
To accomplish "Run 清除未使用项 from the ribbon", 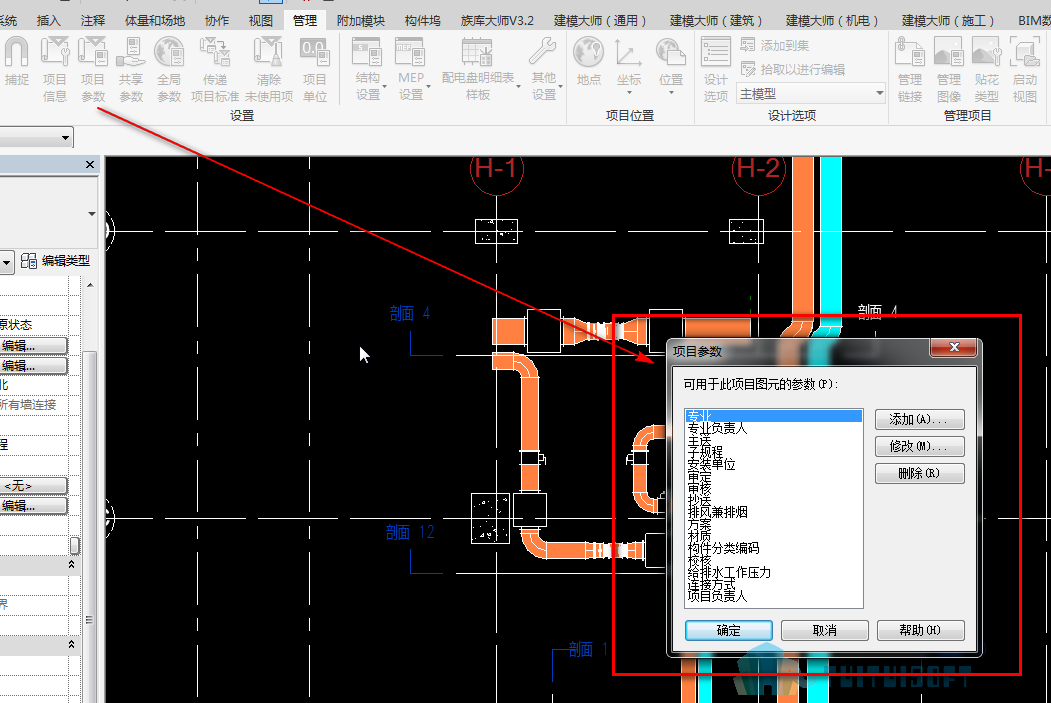I will click(269, 69).
